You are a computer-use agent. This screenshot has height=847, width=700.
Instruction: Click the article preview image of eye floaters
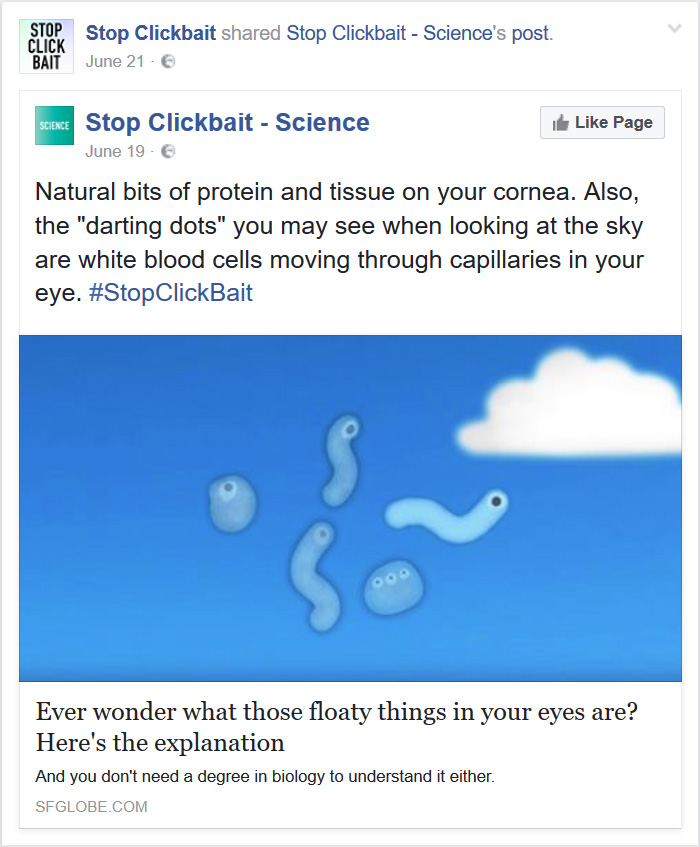[350, 508]
